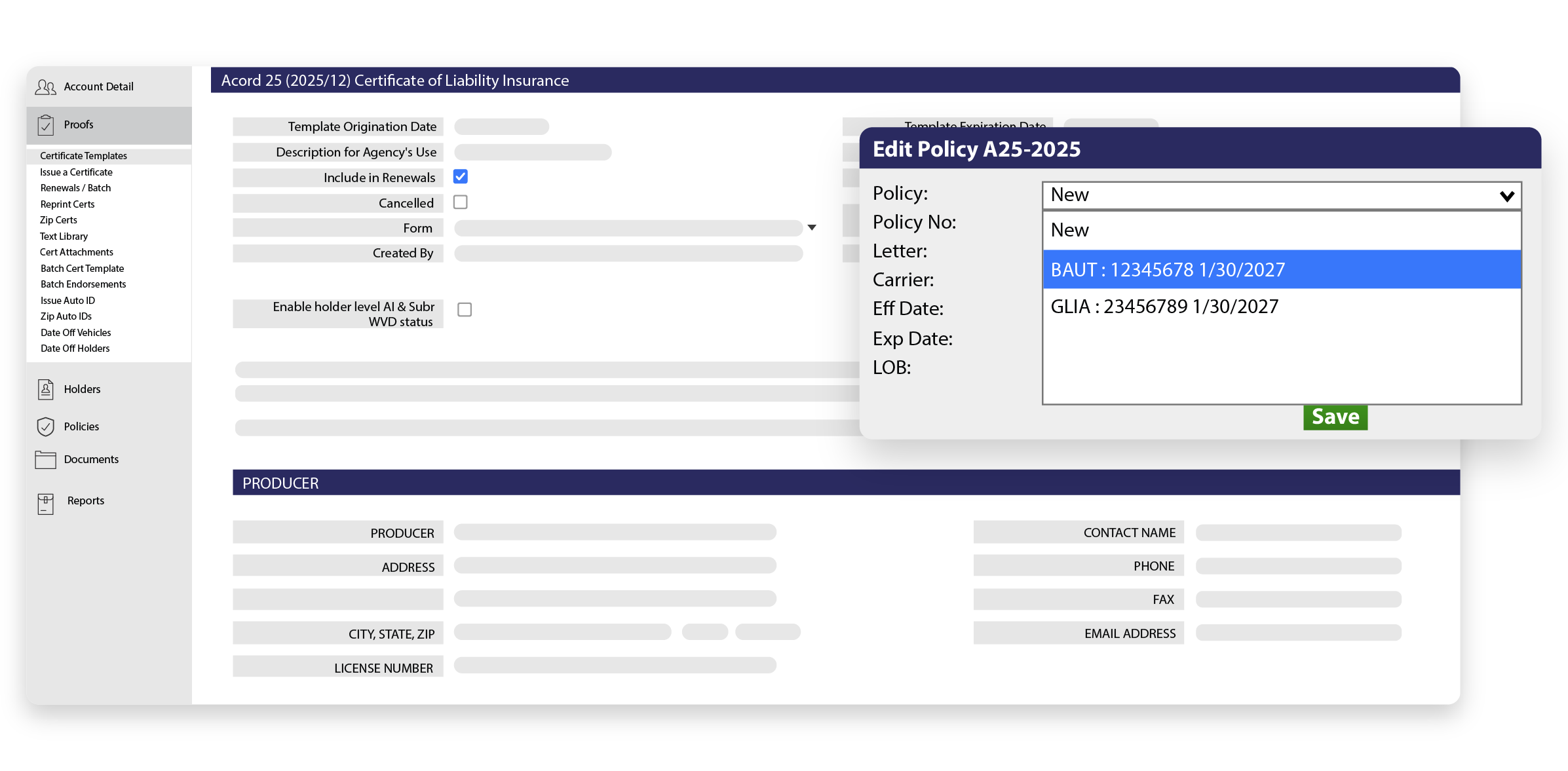Viewport: 1568px width, 771px height.
Task: Choose GLIA : 23456789 1/30/2027 policy
Action: 1282,307
